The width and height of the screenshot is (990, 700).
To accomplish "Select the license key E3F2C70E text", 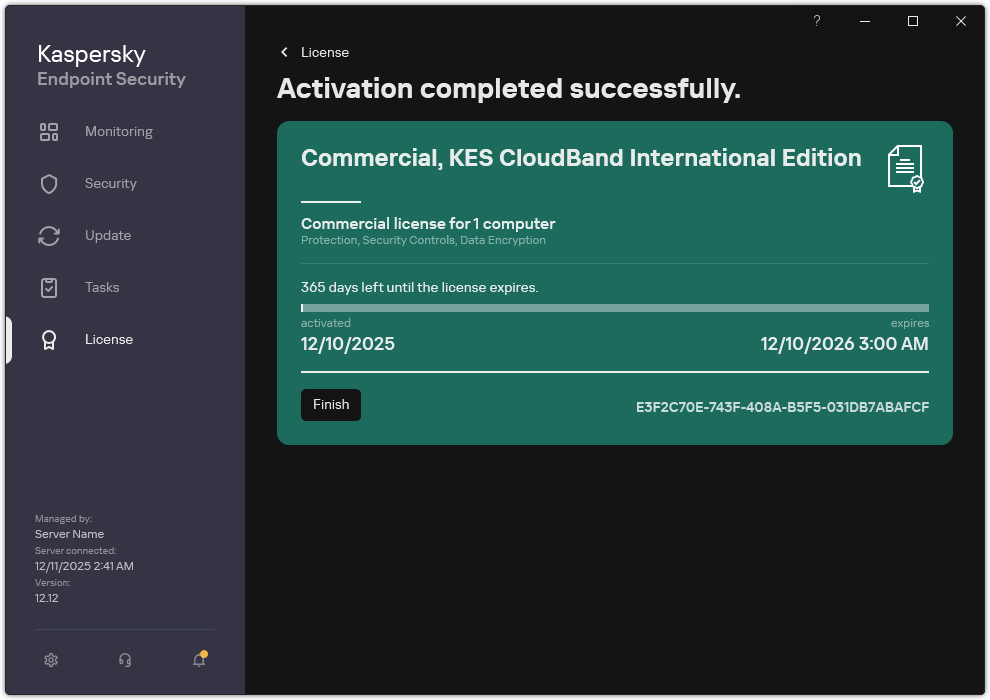I will [781, 407].
